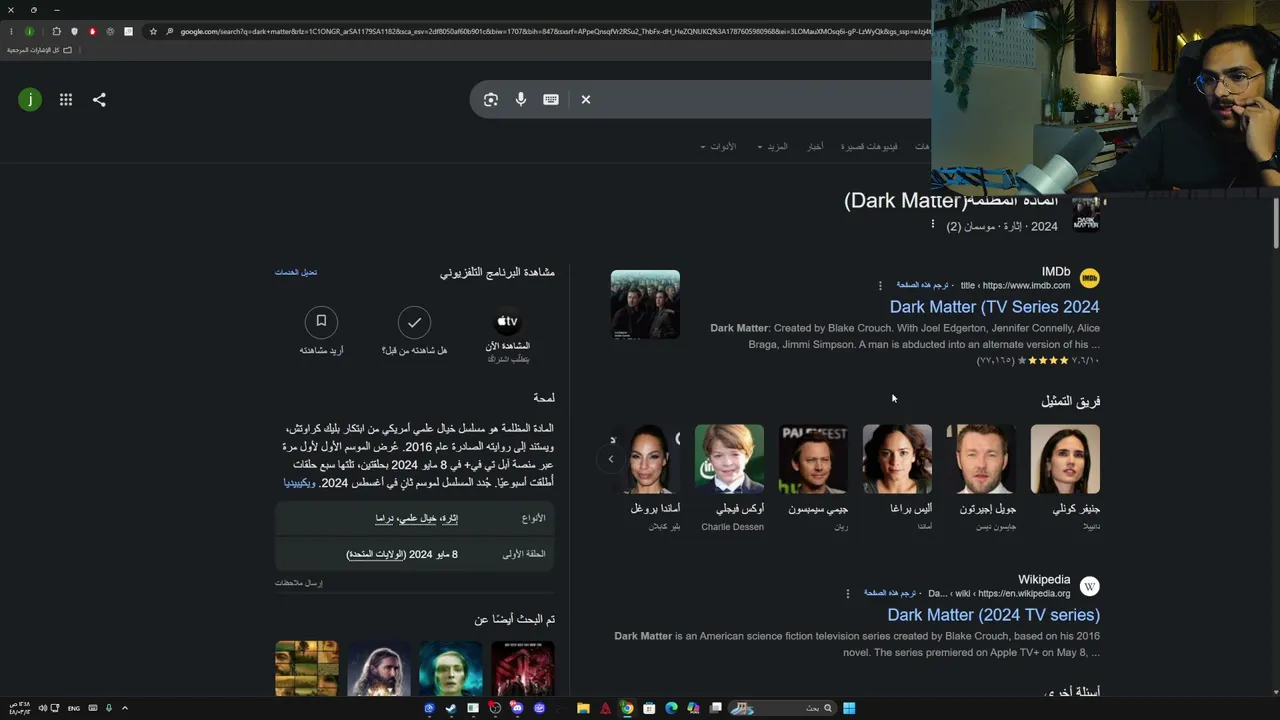The width and height of the screenshot is (1280, 720).
Task: Open more options beside the 2024 subtitle
Action: (933, 225)
